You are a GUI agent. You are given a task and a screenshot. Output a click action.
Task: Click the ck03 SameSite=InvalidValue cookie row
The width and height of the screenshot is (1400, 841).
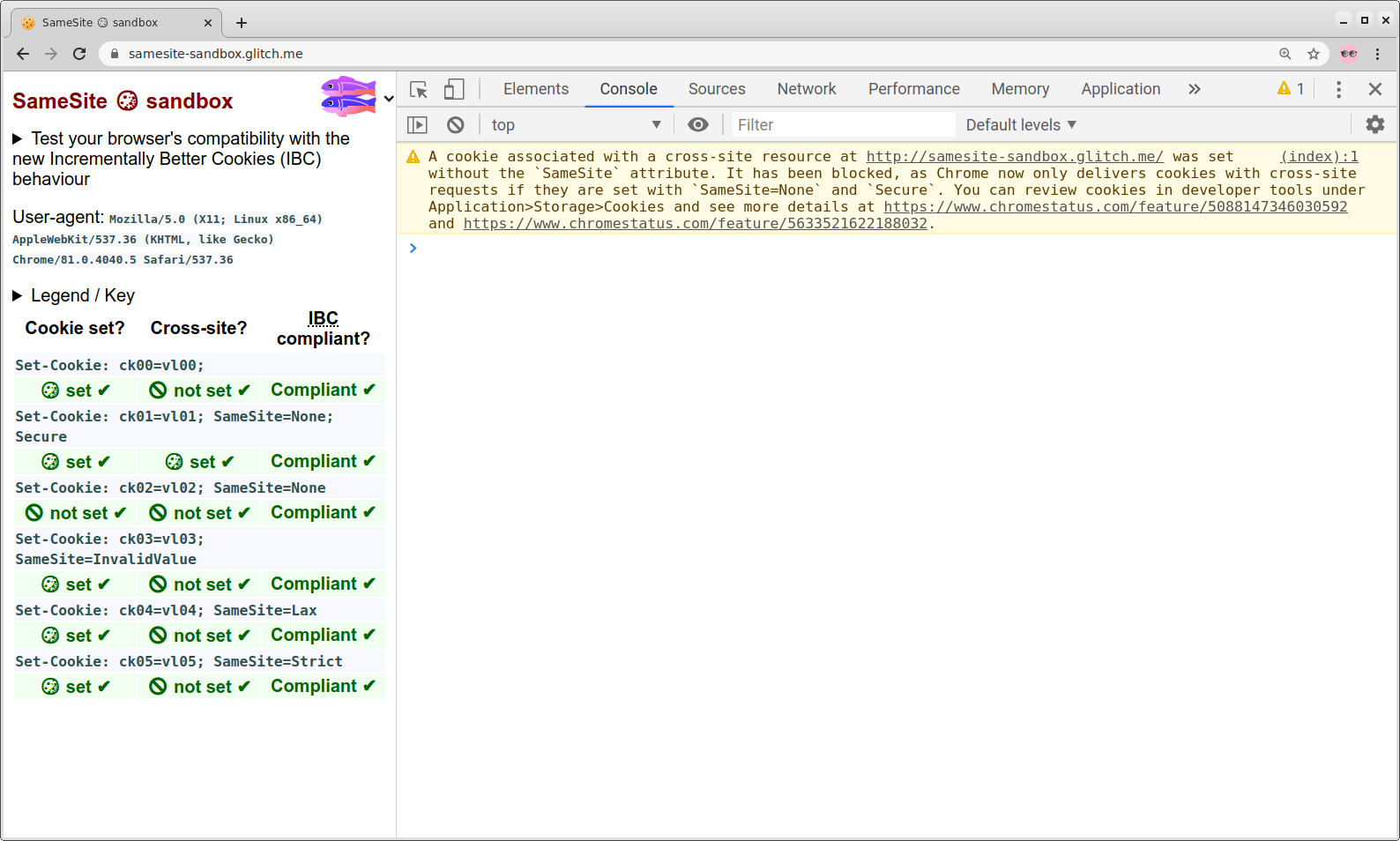coord(199,549)
